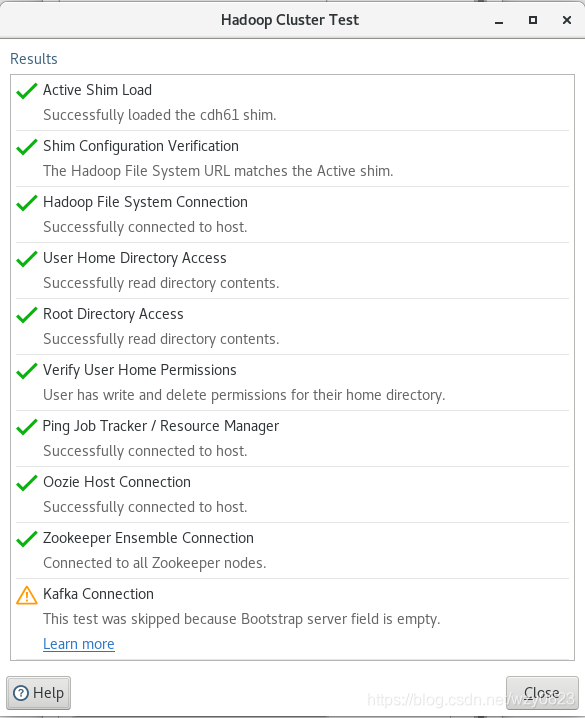Click the green check for User Home Directory Access
Screen dimensions: 585x718
[x=27, y=259]
